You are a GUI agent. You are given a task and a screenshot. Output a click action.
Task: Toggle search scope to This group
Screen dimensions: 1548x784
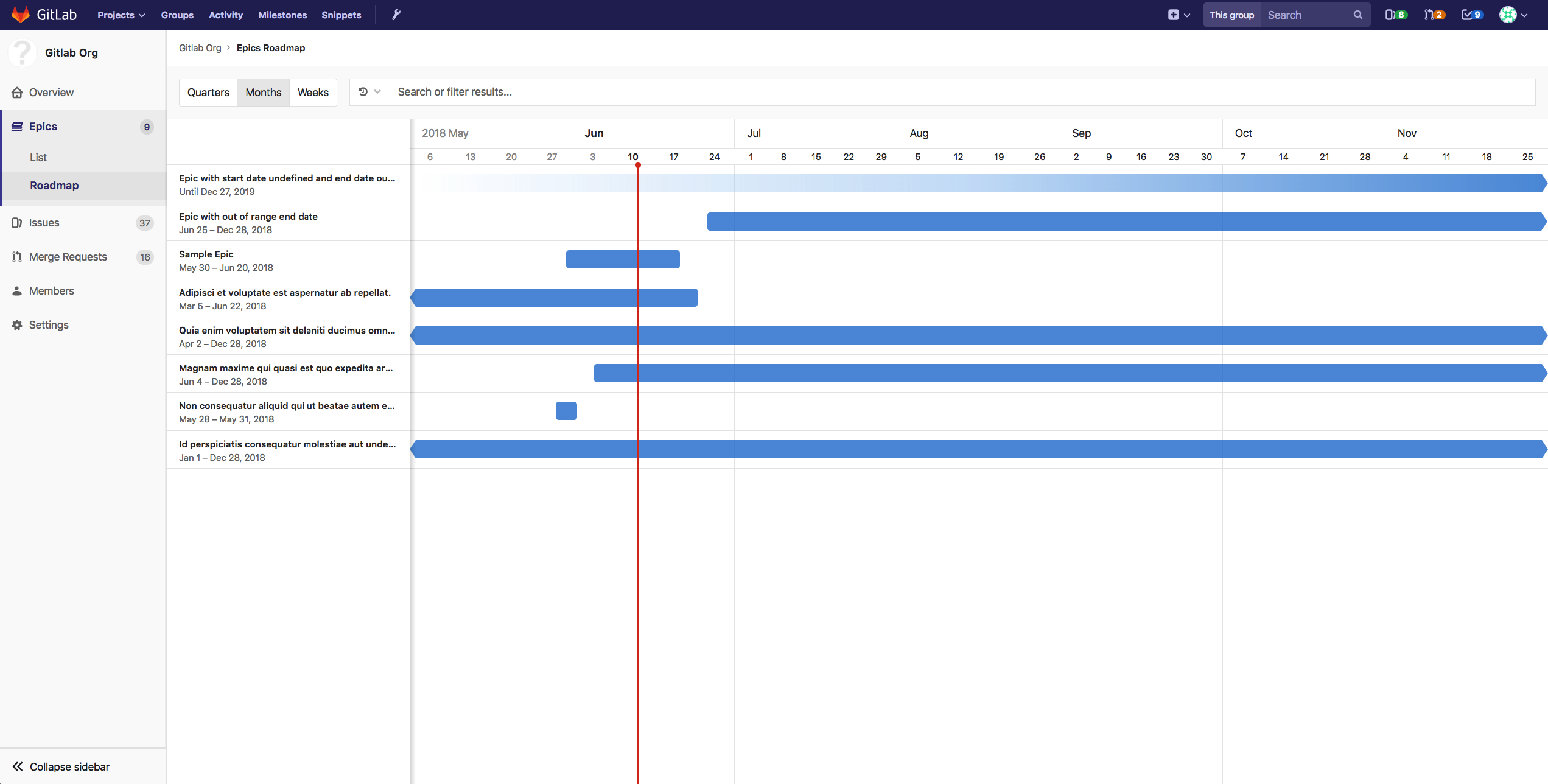click(1231, 14)
